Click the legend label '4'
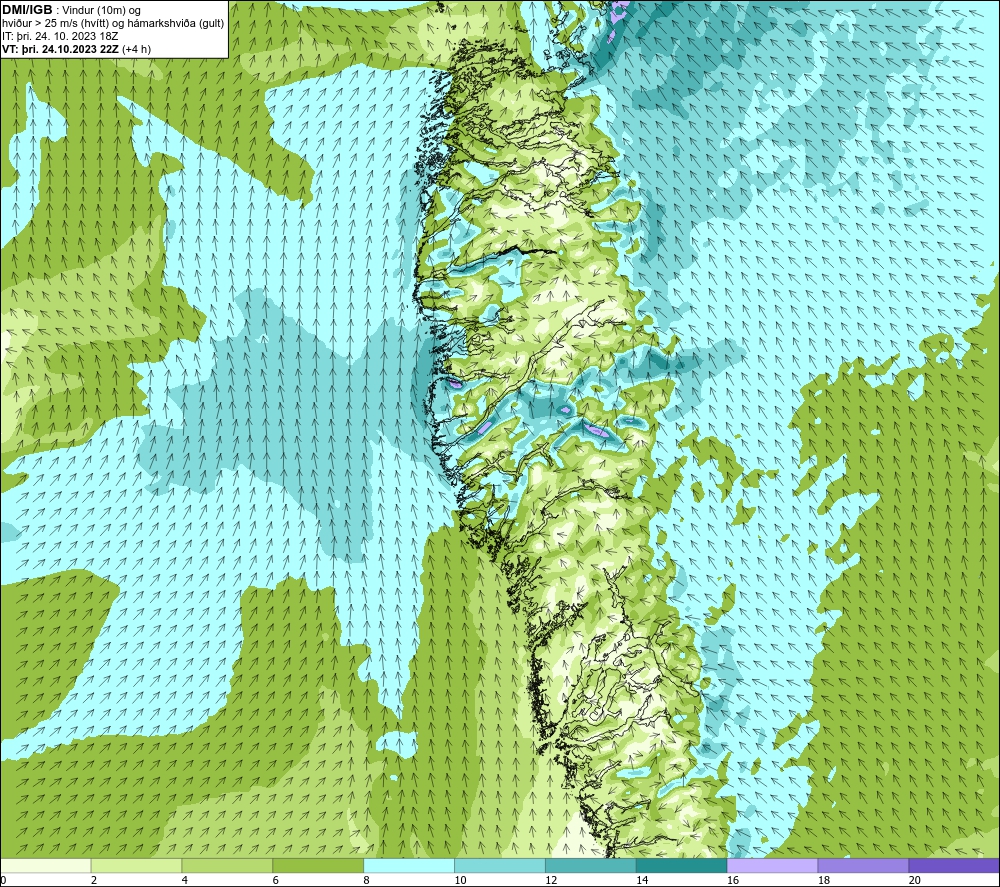1000x887 pixels. 185,880
